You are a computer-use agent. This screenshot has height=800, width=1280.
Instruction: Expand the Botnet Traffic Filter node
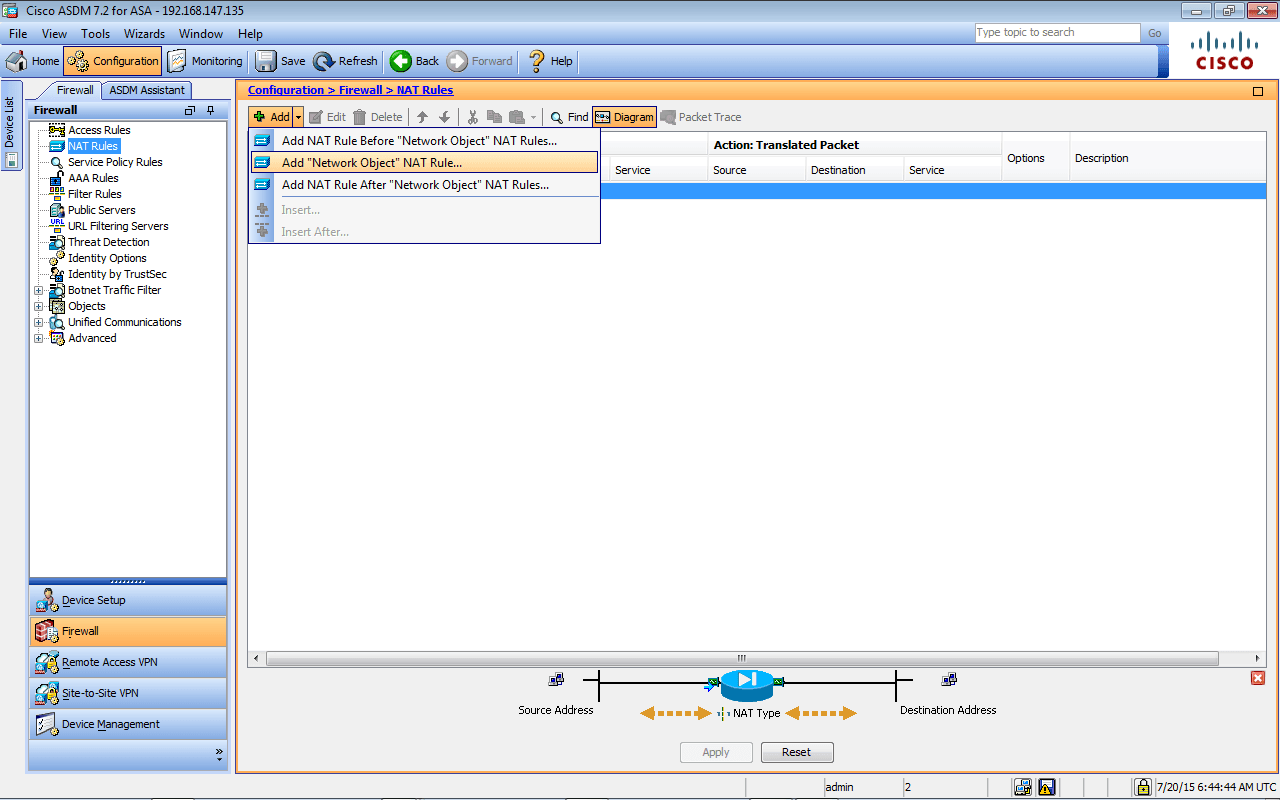click(x=39, y=291)
